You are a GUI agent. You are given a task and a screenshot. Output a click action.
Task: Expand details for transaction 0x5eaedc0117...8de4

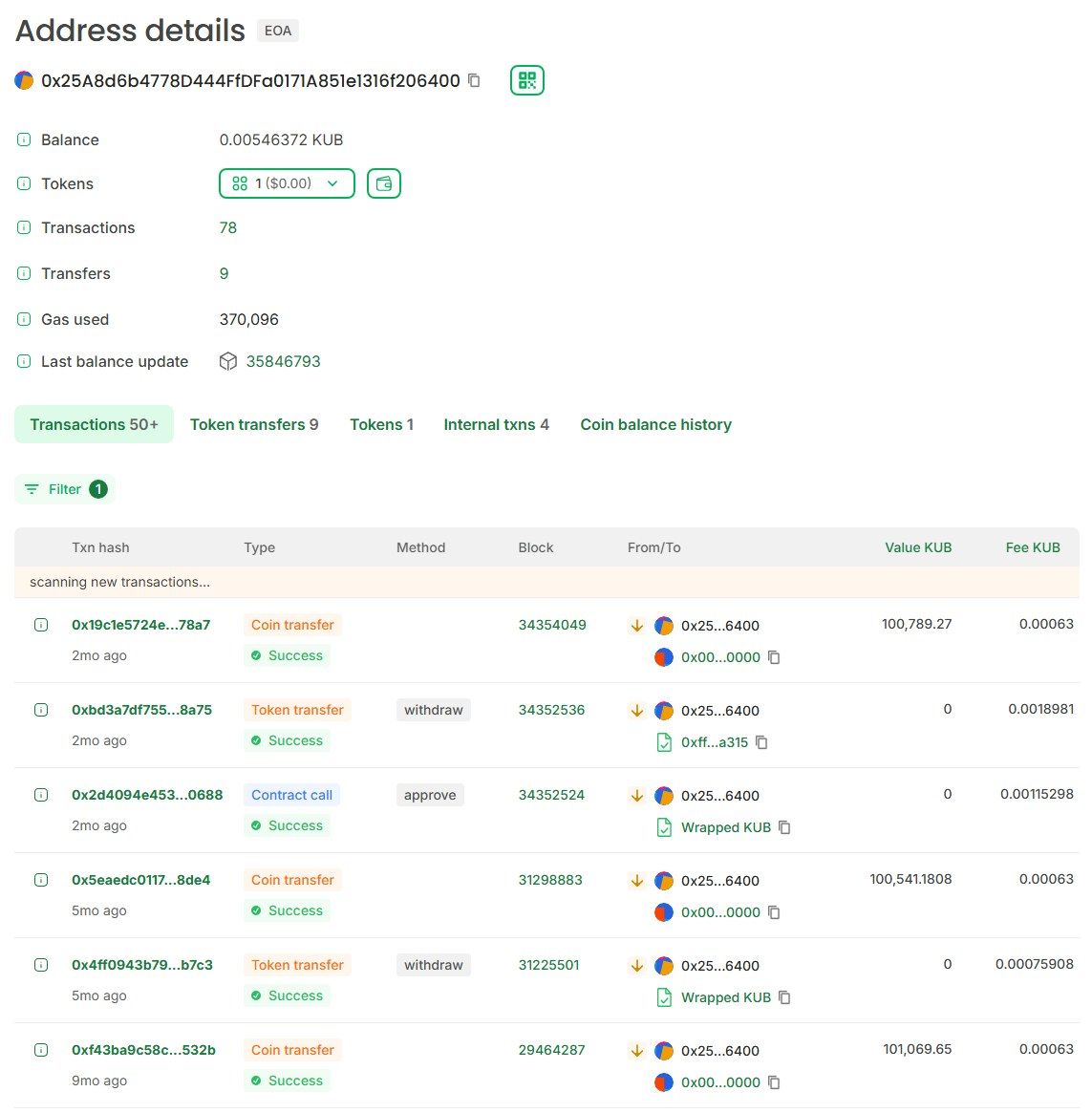(x=41, y=880)
